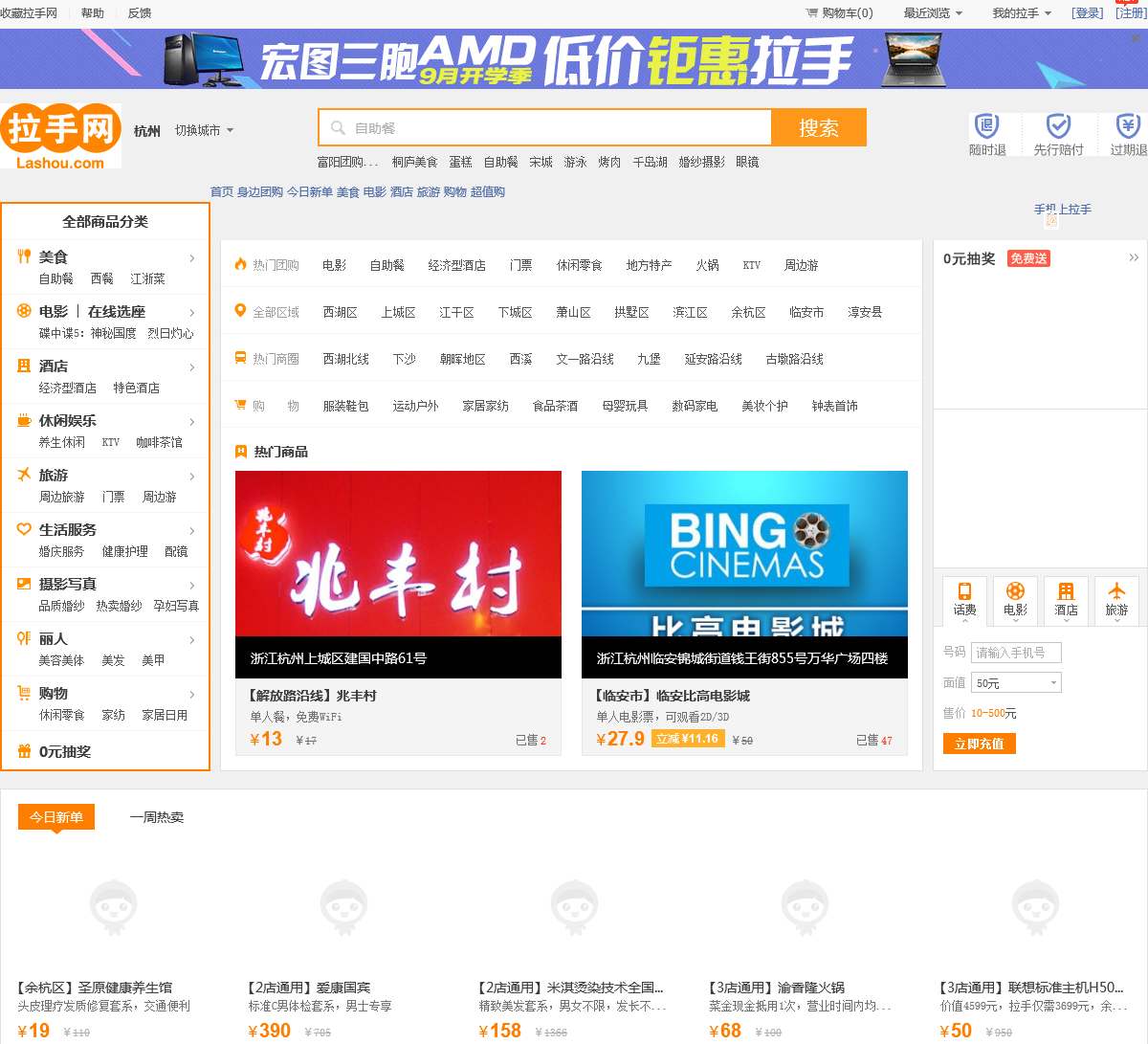Switch to 今日新单 tab
This screenshot has height=1044, width=1148.
[x=56, y=817]
